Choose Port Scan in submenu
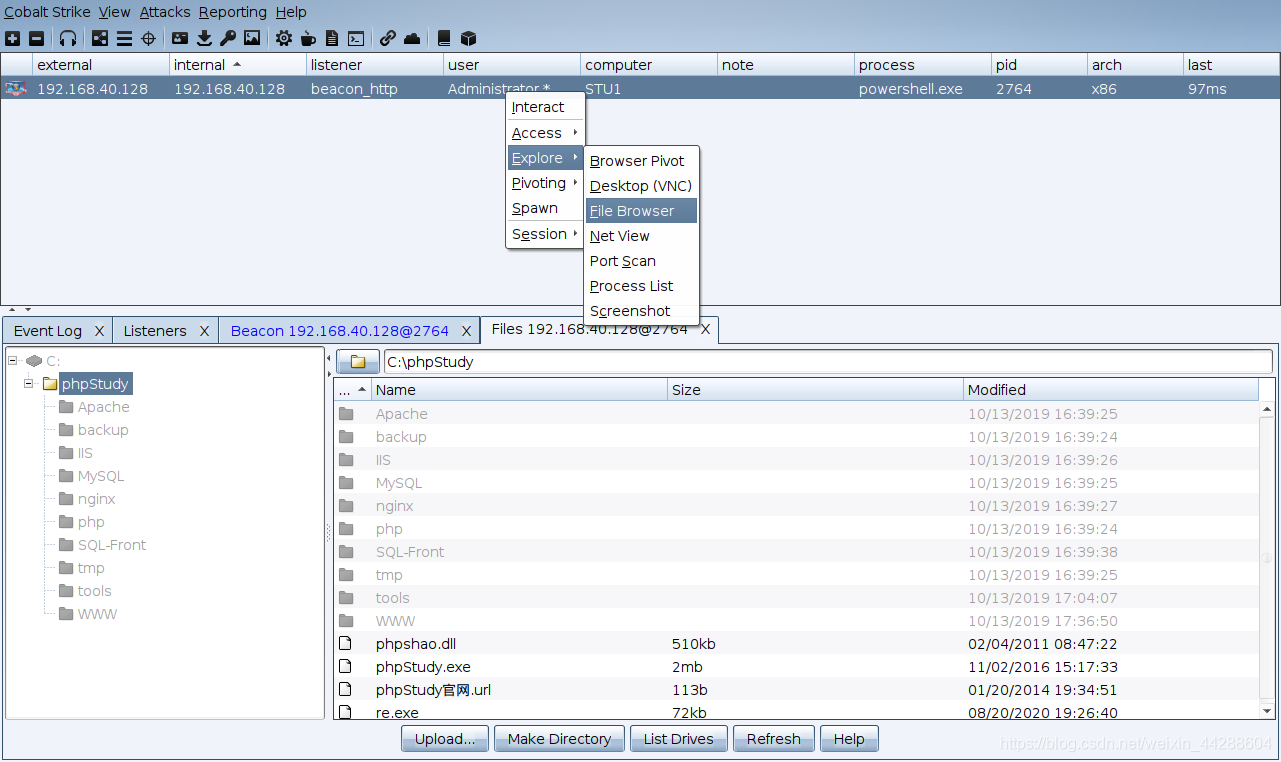 641,261
